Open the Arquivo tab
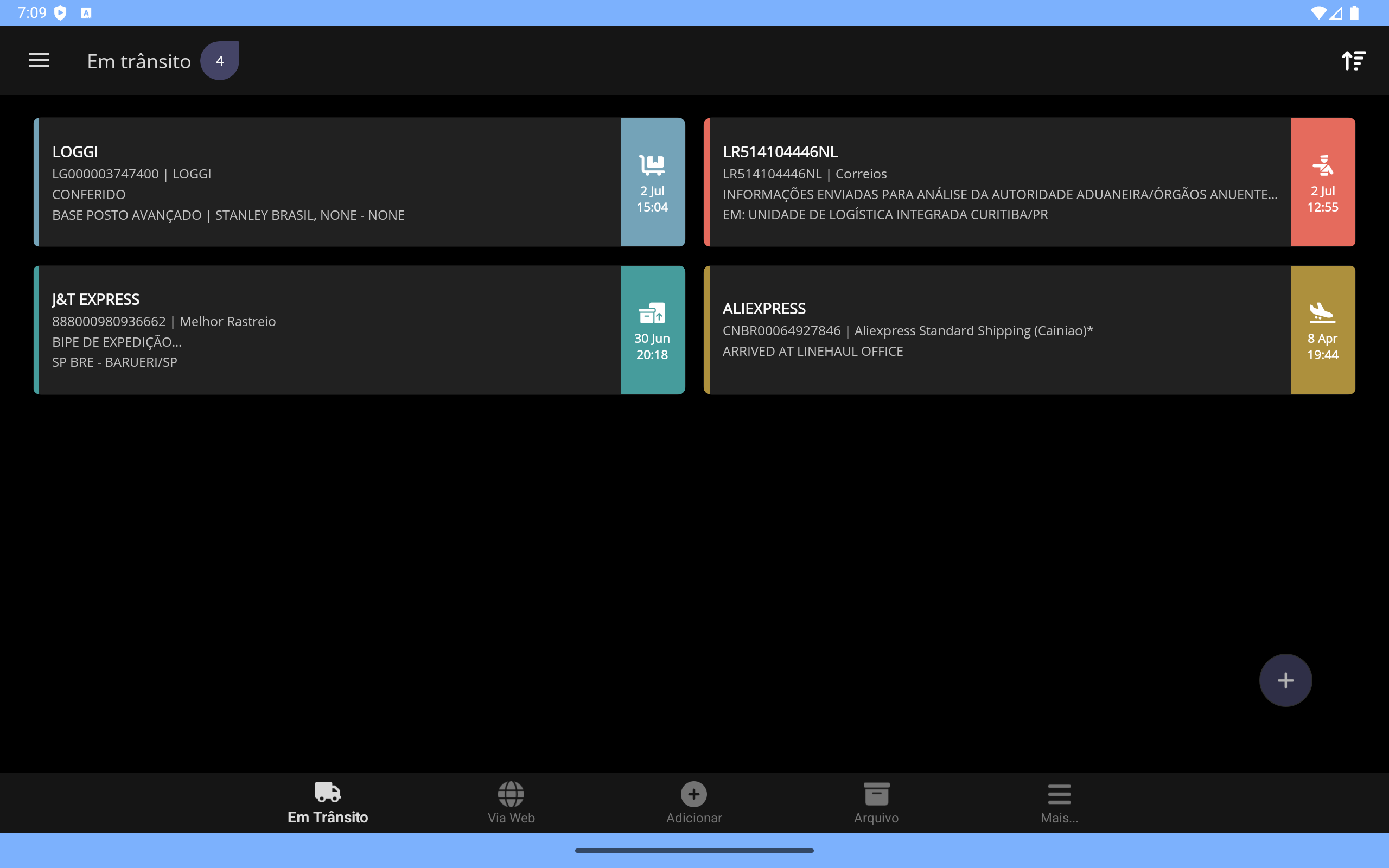Image resolution: width=1389 pixels, height=868 pixels. (x=876, y=802)
